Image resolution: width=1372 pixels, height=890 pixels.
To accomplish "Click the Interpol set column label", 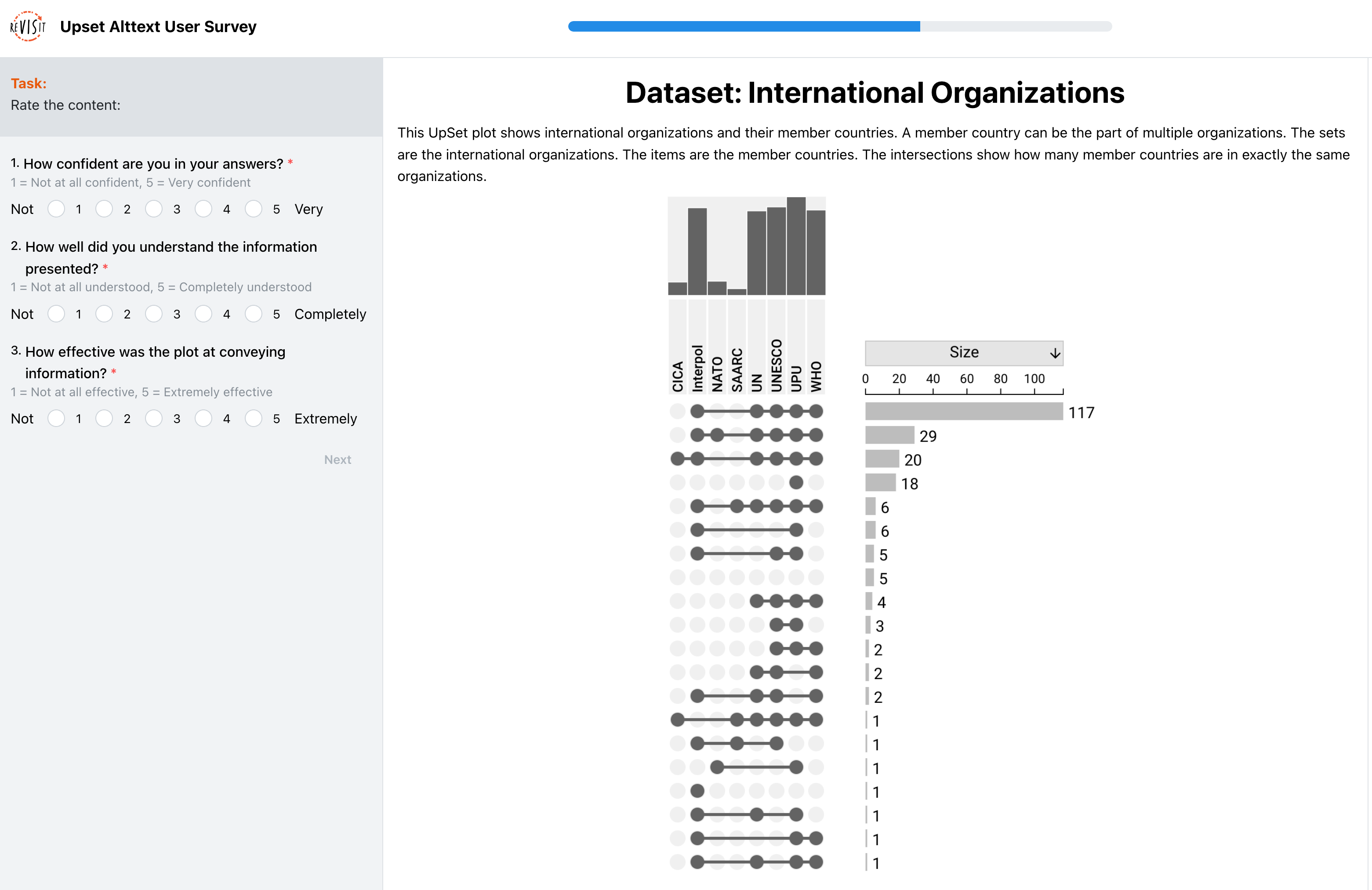I will point(697,368).
